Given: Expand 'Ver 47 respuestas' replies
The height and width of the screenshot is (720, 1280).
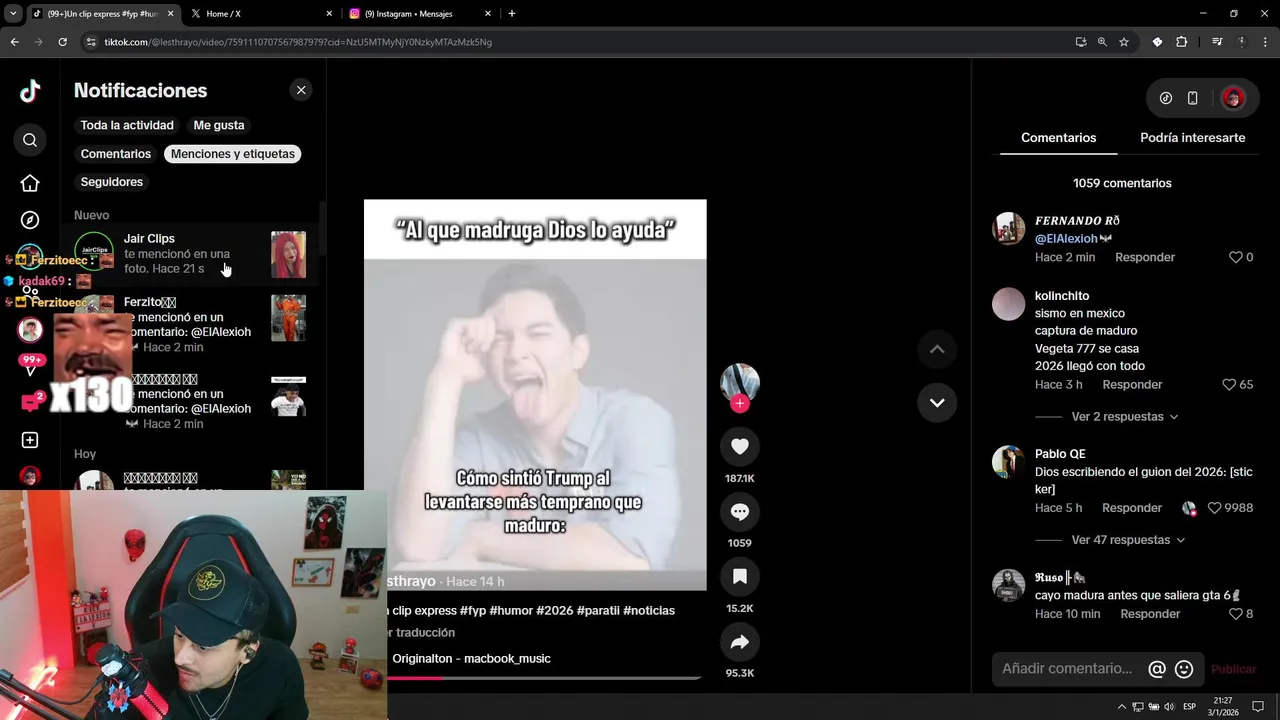Looking at the screenshot, I should [x=1128, y=540].
